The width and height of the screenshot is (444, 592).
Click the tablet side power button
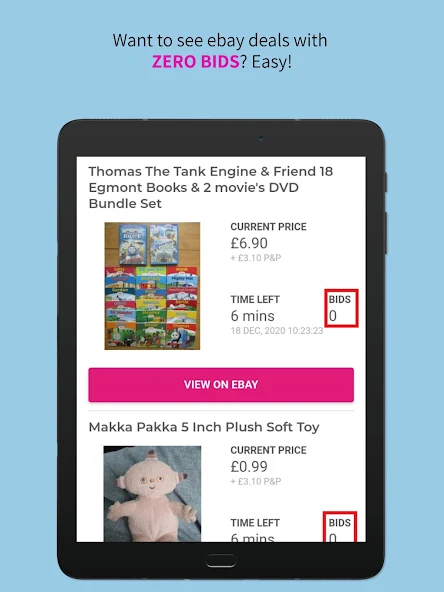pyautogui.click(x=385, y=182)
